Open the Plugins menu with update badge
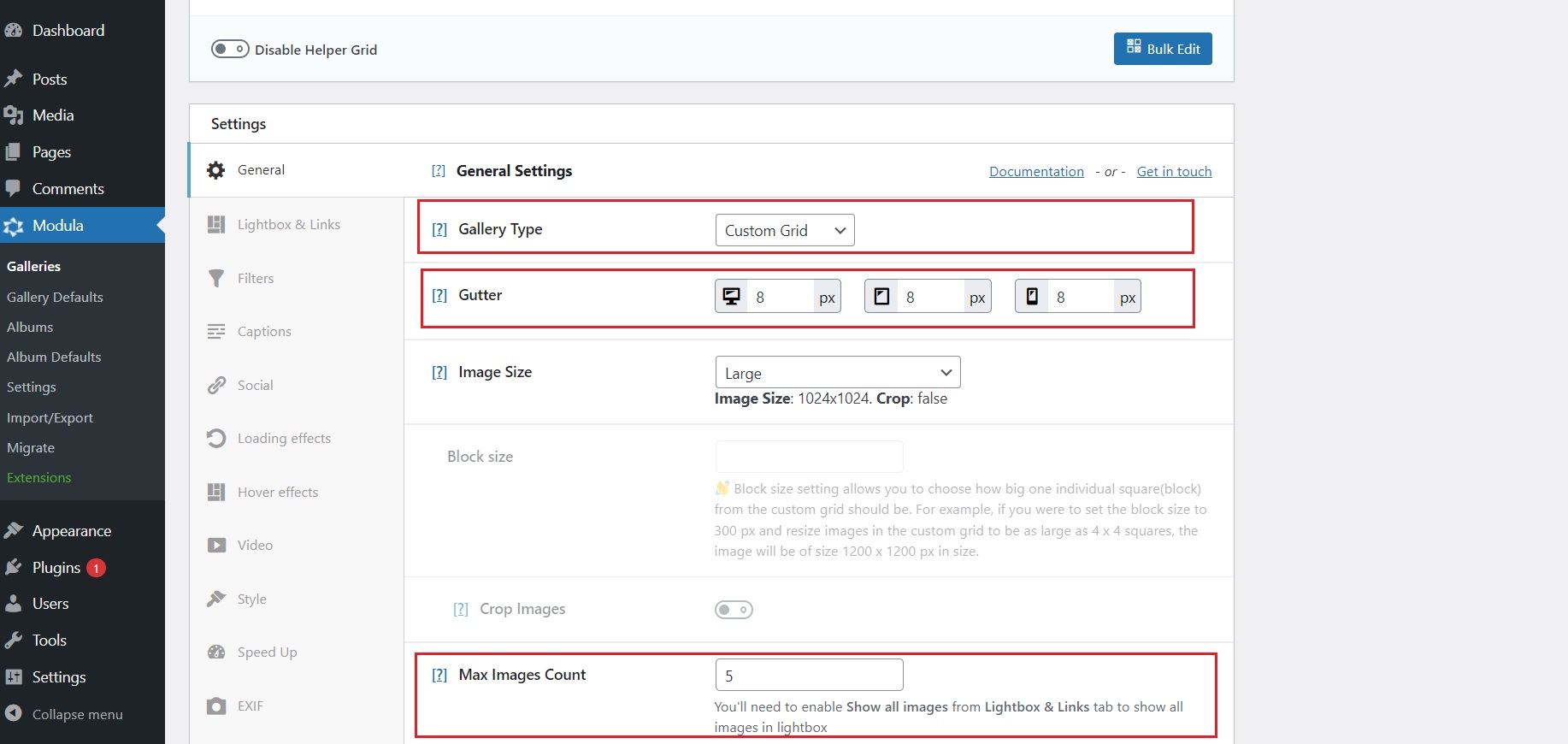The image size is (1568, 744). pyautogui.click(x=56, y=568)
